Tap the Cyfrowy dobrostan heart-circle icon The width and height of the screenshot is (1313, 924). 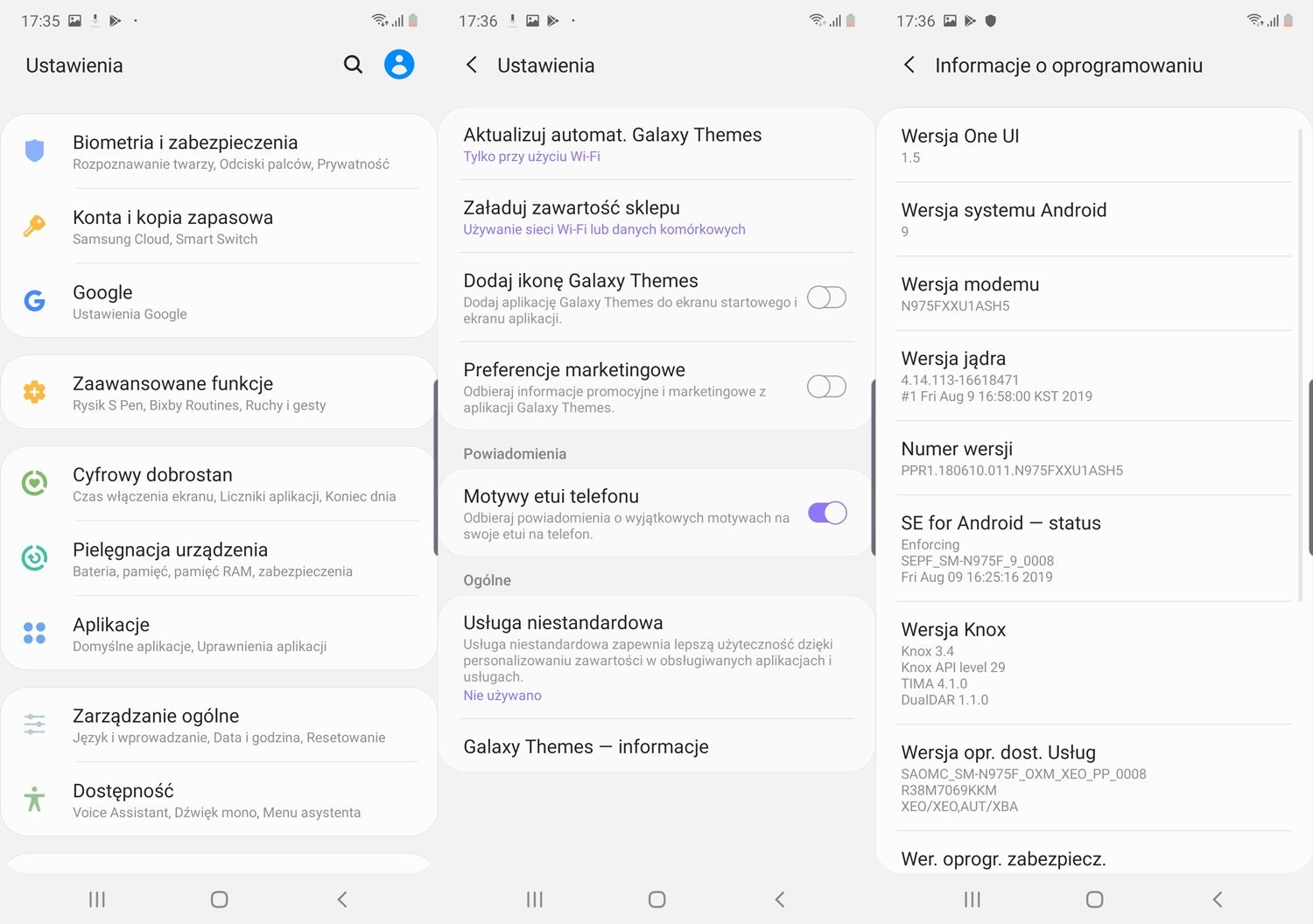[x=34, y=483]
